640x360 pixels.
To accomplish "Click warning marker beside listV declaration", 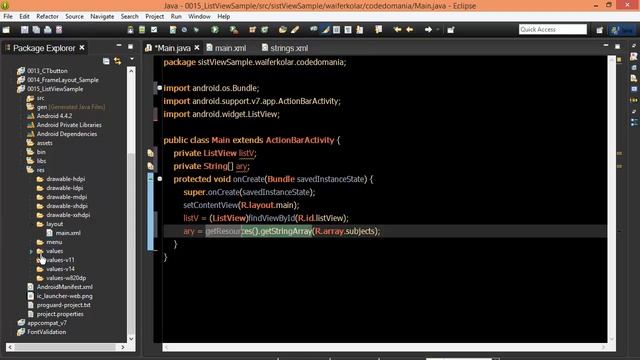I will [151, 153].
